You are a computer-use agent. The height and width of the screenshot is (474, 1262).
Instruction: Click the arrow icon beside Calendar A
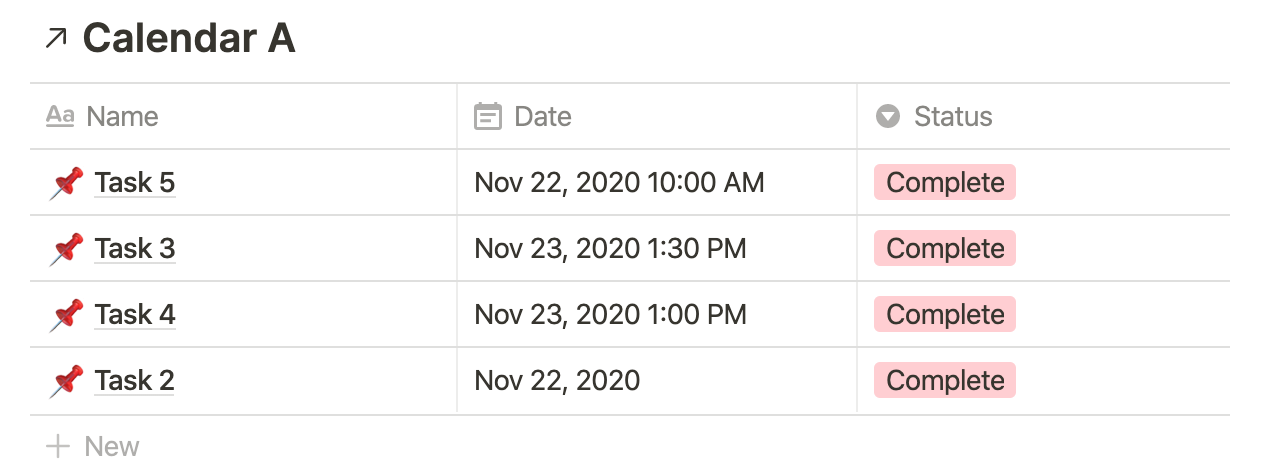(x=57, y=39)
